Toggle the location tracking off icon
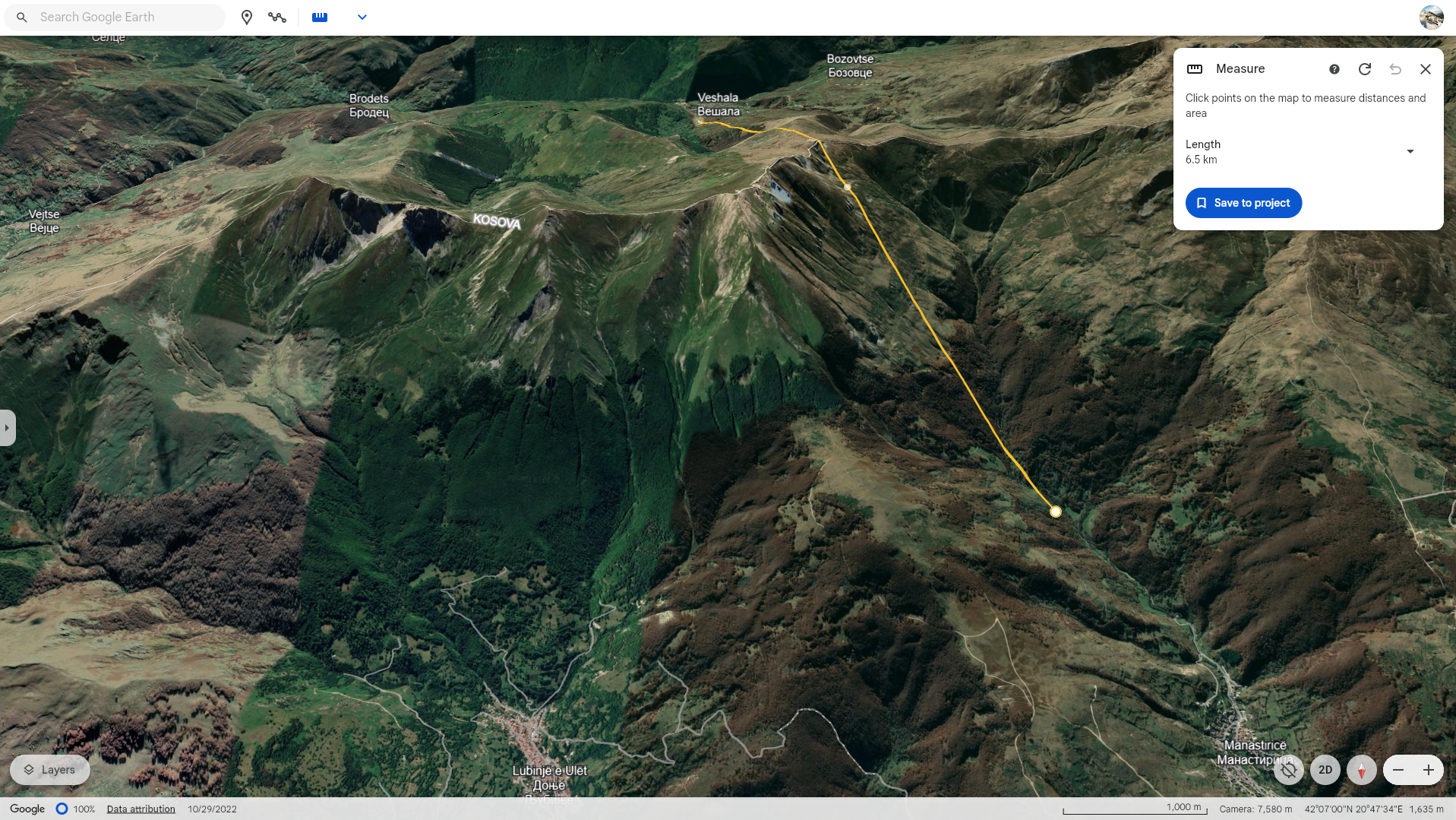Image resolution: width=1456 pixels, height=820 pixels. pyautogui.click(x=1289, y=770)
